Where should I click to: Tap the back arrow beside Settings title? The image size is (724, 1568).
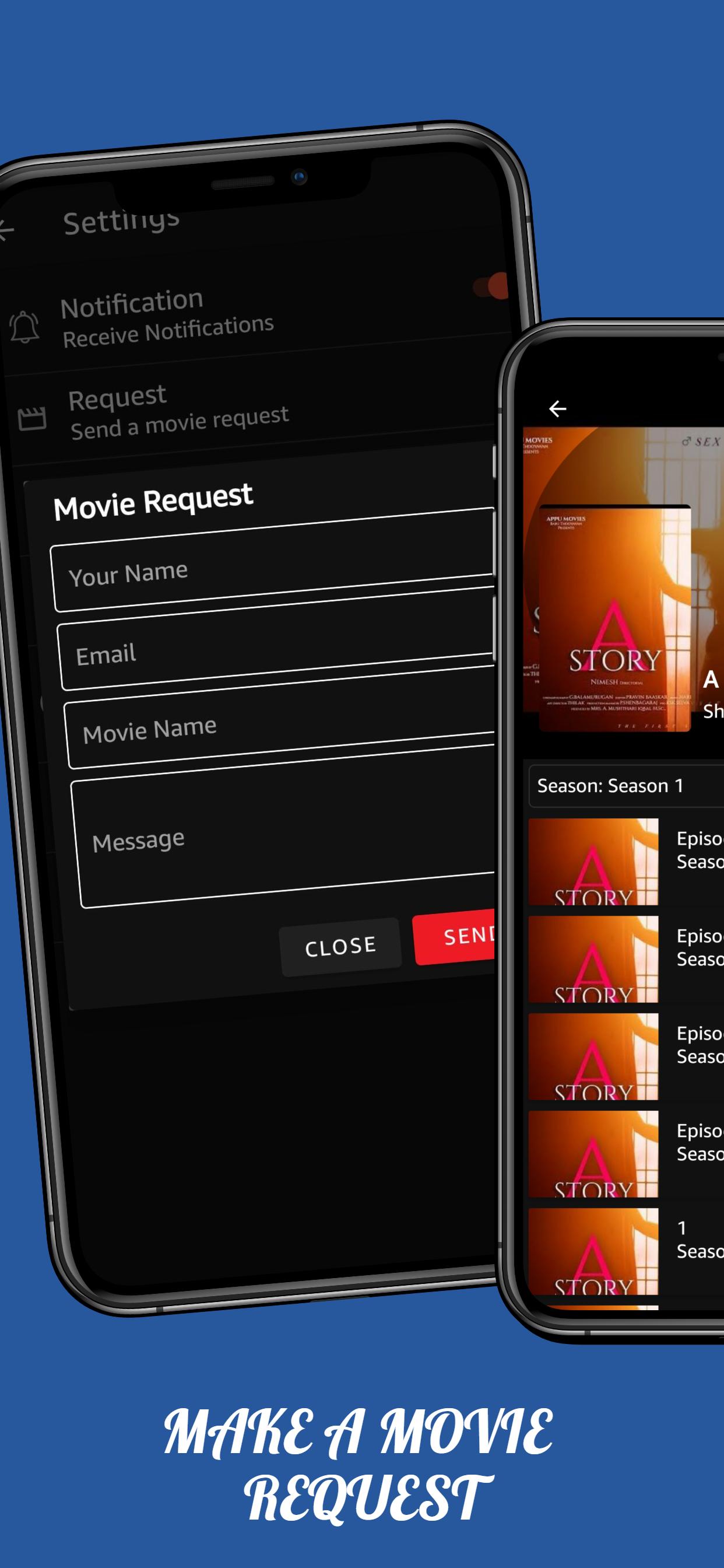(x=5, y=230)
